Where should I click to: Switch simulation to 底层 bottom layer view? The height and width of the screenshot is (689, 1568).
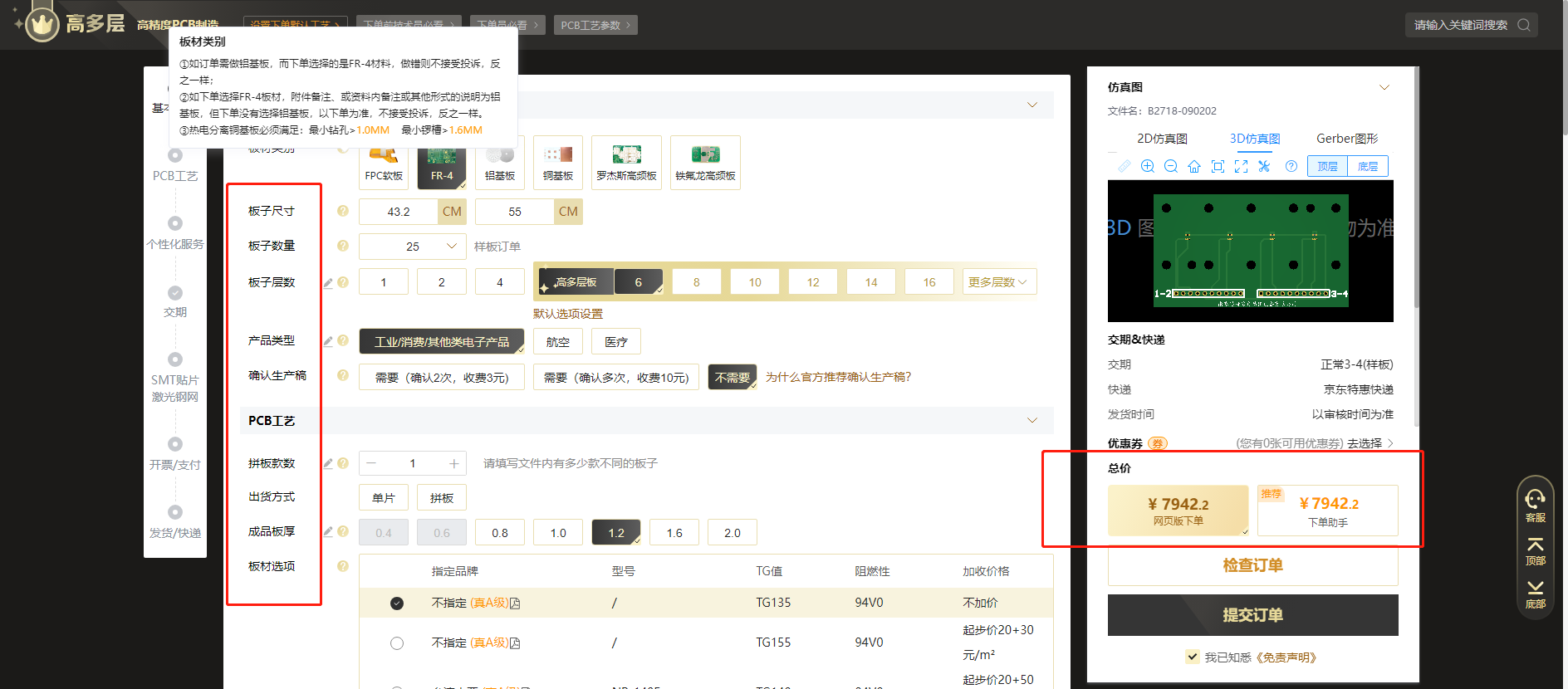(x=1367, y=167)
